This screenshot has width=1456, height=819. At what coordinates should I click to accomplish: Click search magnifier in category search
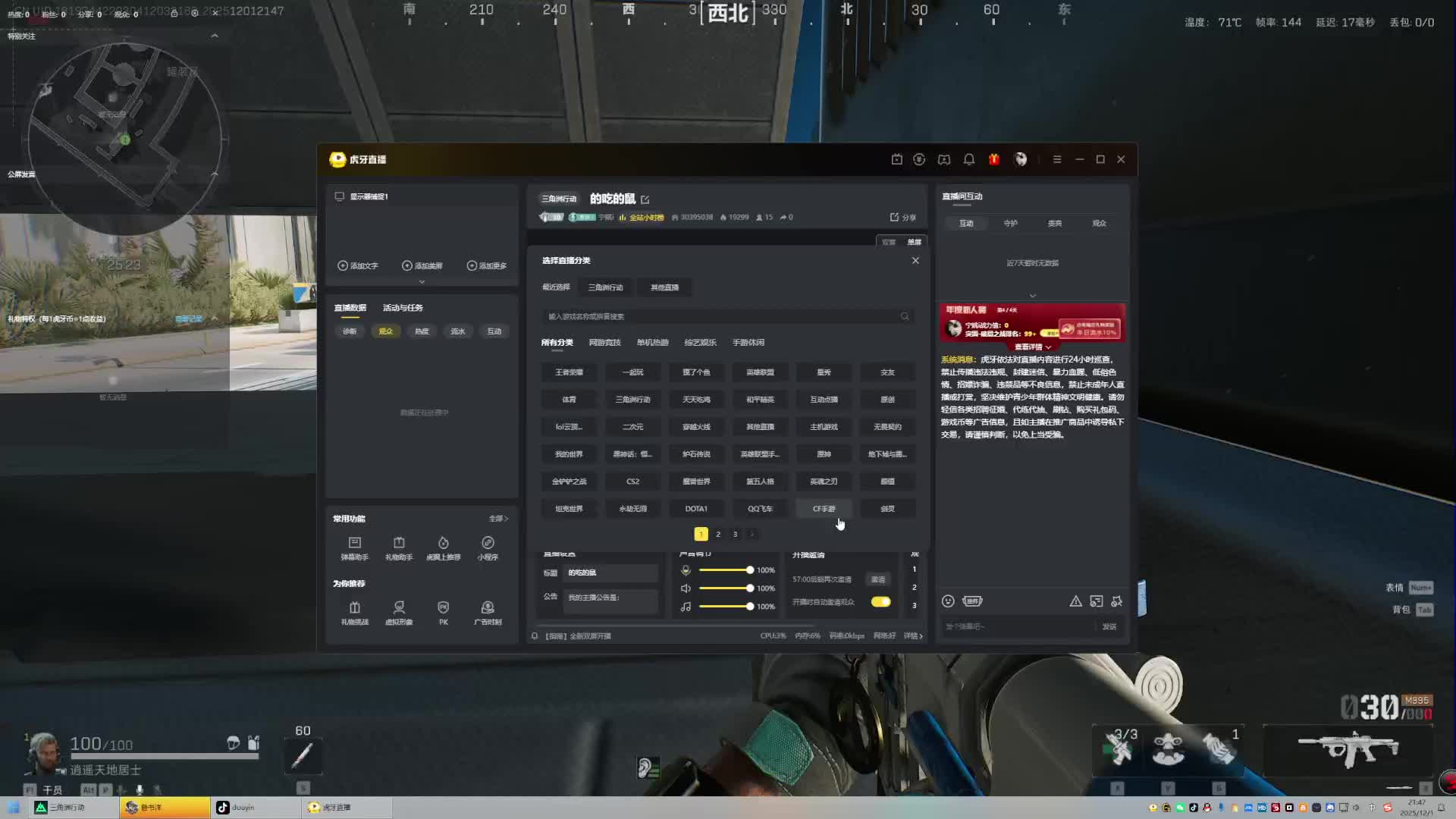tap(905, 316)
